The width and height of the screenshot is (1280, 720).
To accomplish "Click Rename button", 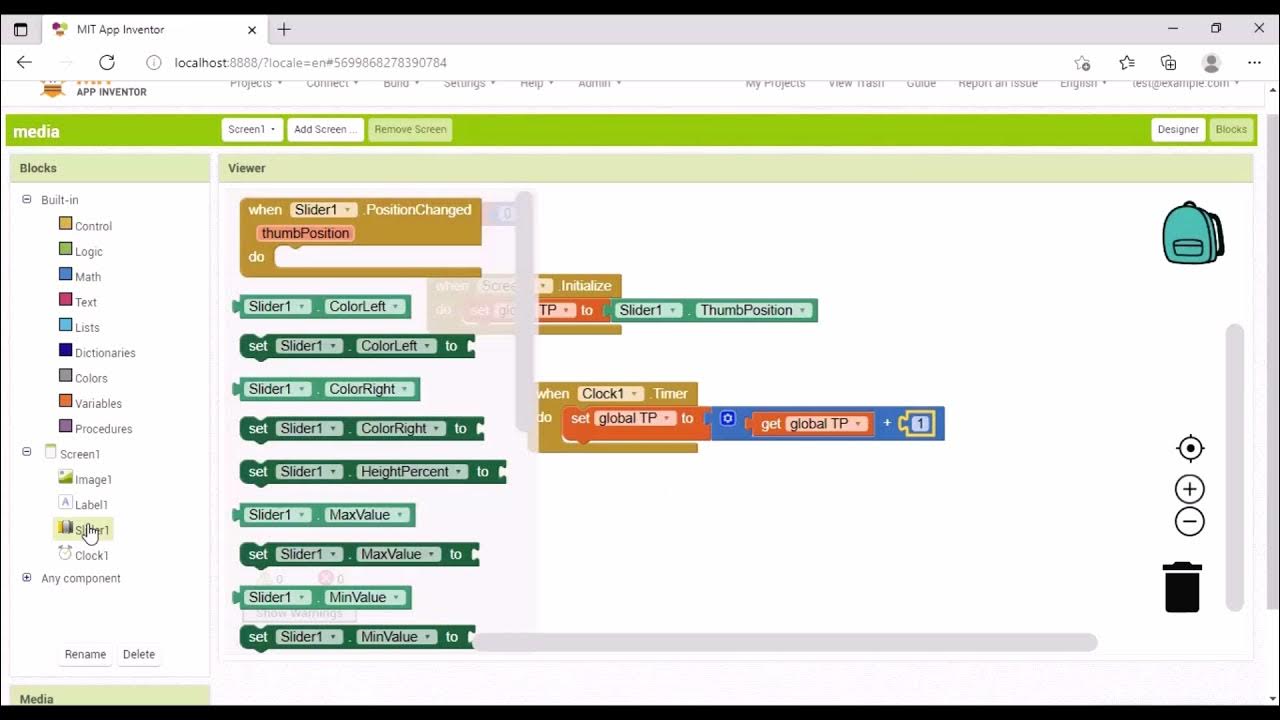I will (x=85, y=654).
